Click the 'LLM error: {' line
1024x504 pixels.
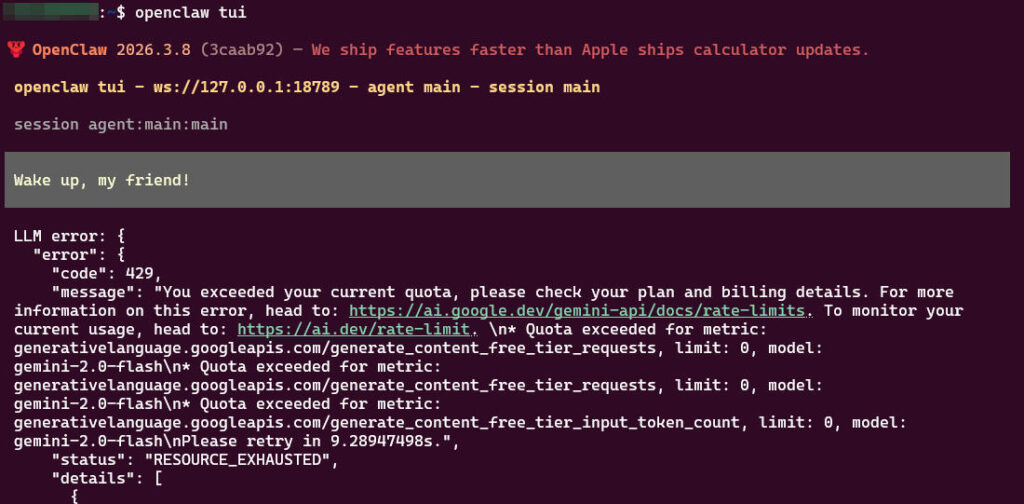pos(70,236)
